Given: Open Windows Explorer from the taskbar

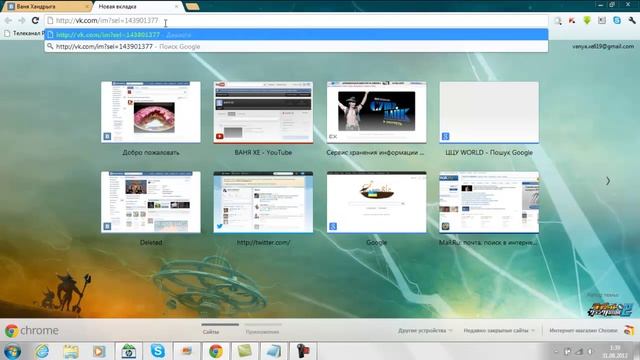Looking at the screenshot, I should [x=71, y=351].
